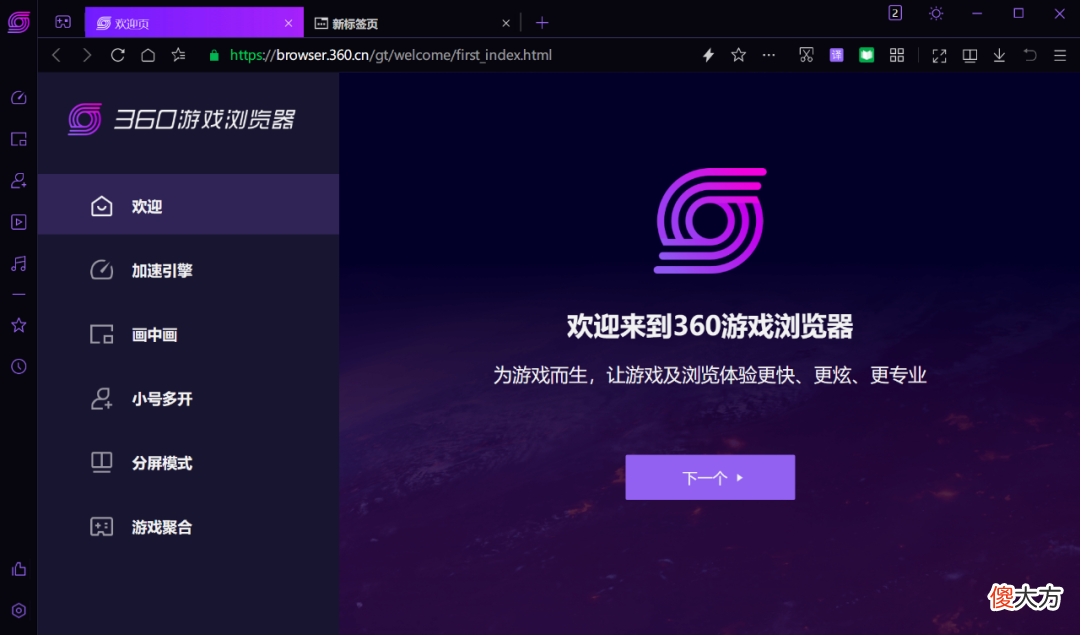
Task: Open the downloads manager
Action: tap(999, 56)
